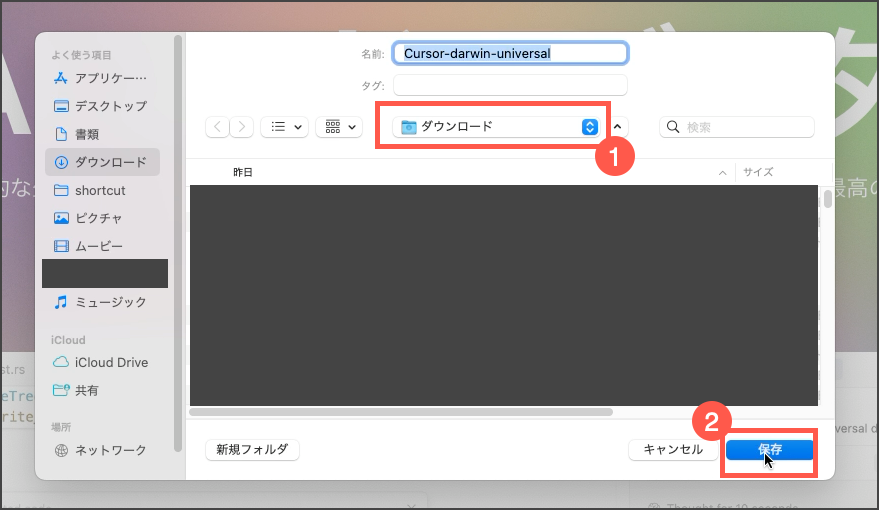Viewport: 879px width, 510px height.
Task: Select Music (ミュージック) in sidebar
Action: pyautogui.click(x=101, y=302)
